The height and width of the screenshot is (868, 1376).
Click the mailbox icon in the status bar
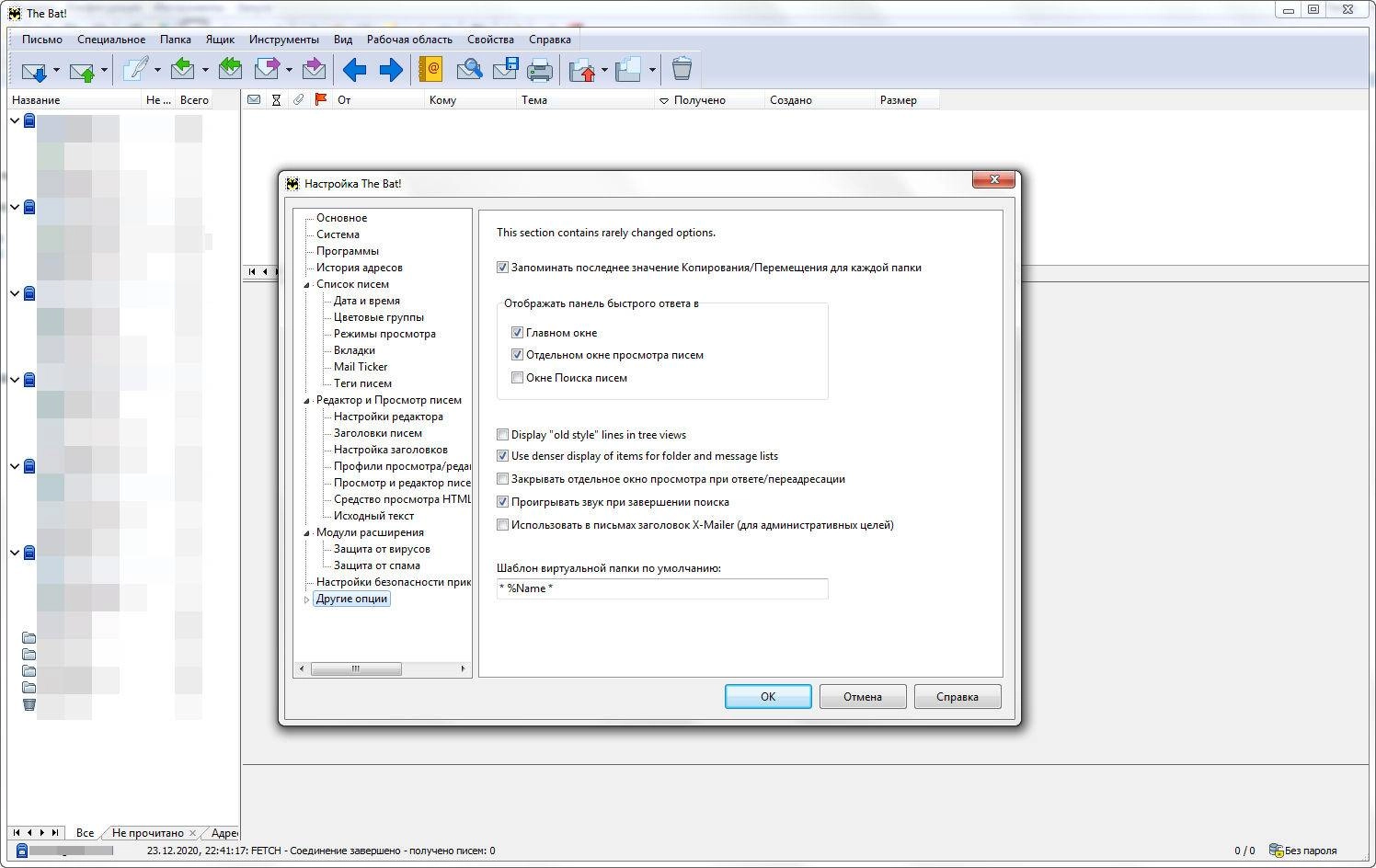(22, 851)
